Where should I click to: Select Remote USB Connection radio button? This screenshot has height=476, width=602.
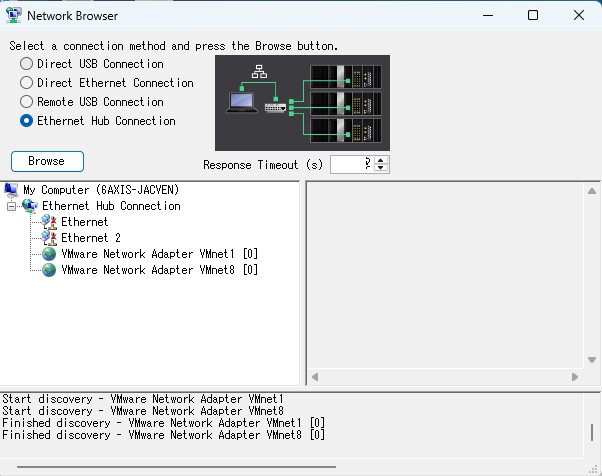[26, 102]
